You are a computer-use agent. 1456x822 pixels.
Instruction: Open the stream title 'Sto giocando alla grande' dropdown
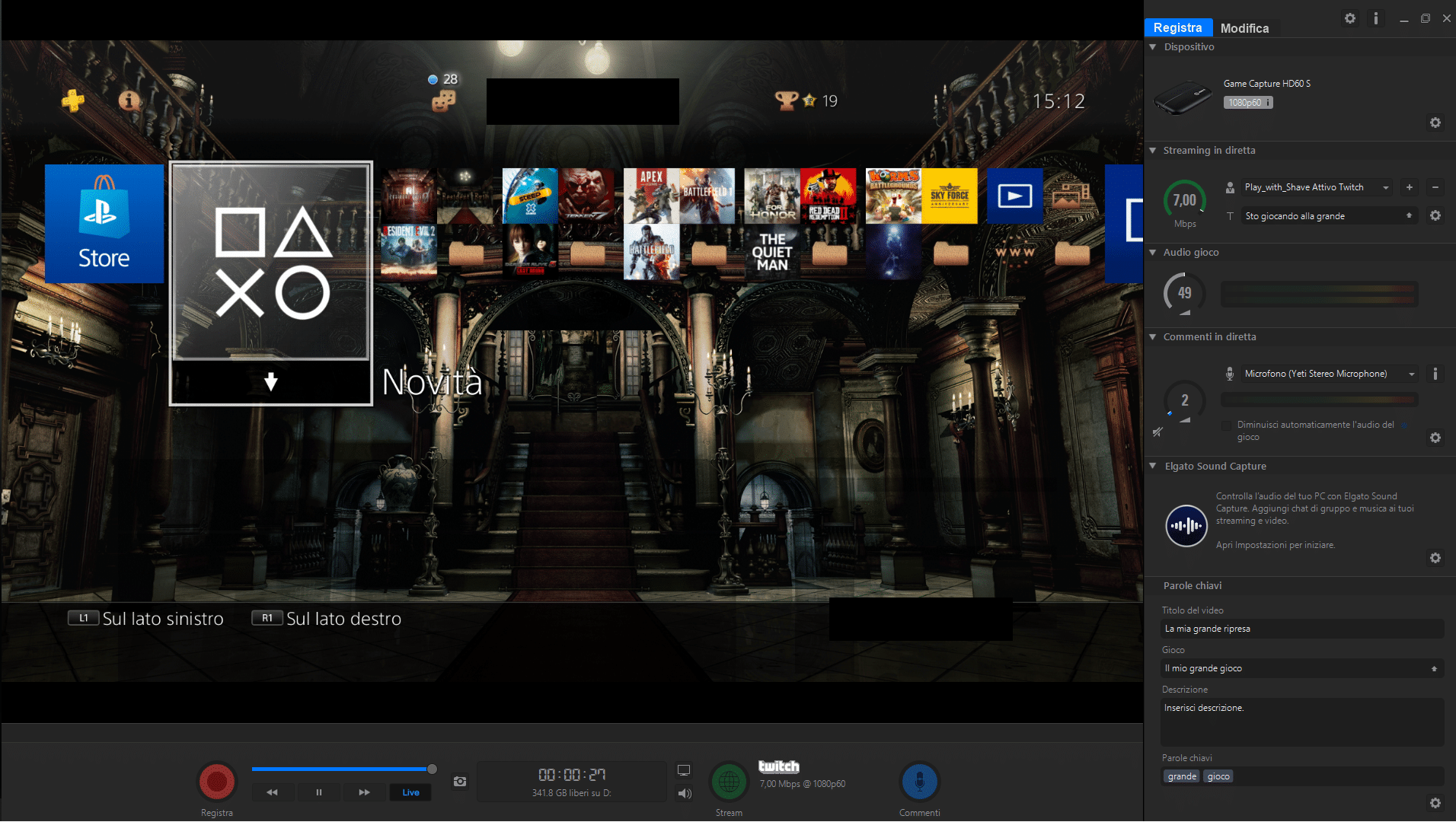click(1329, 216)
